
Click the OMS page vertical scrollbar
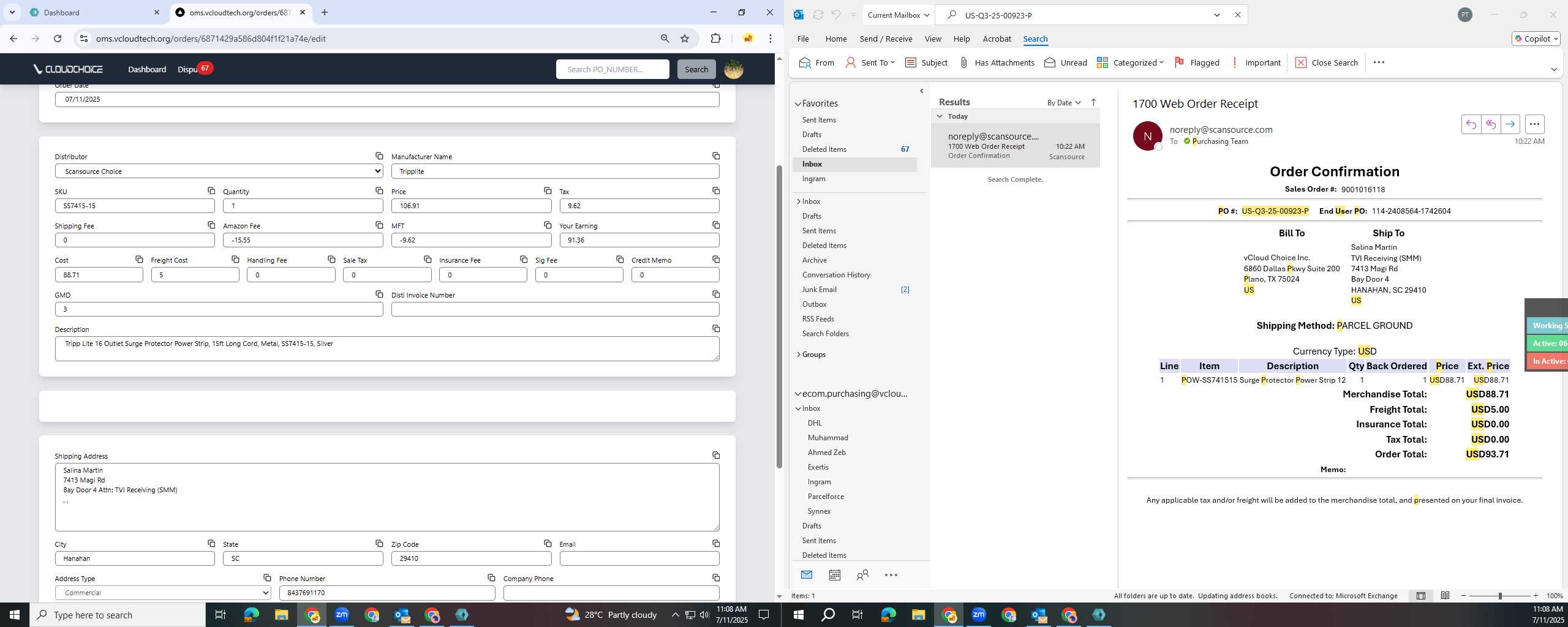coord(779,317)
